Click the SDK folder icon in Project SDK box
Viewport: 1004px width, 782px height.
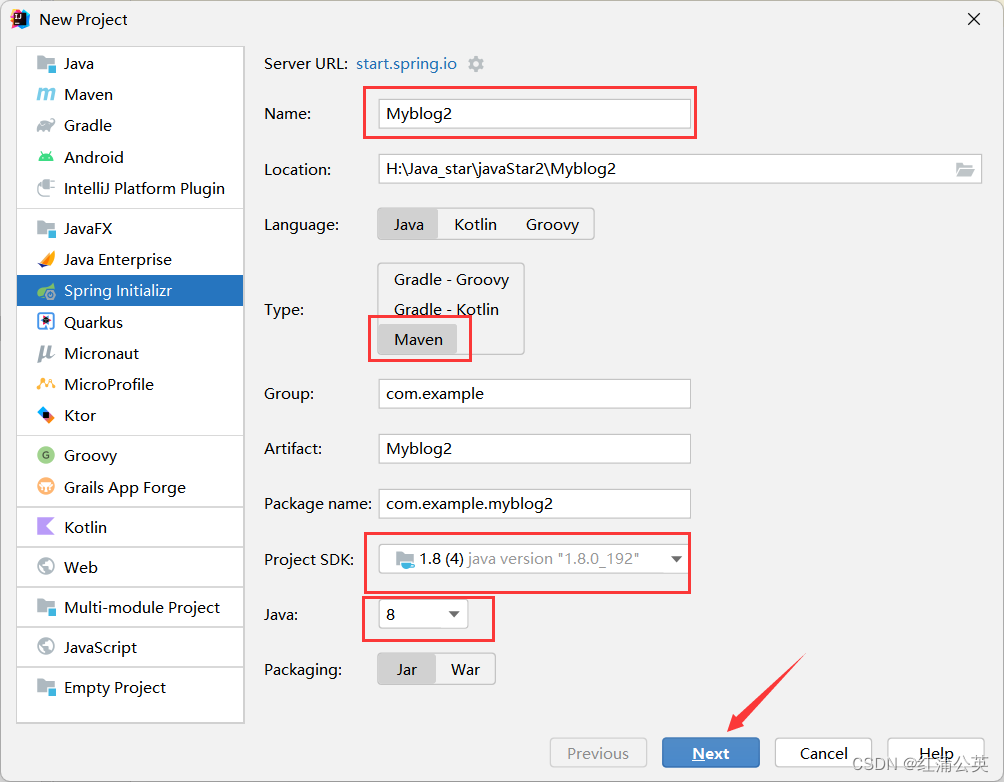tap(405, 560)
